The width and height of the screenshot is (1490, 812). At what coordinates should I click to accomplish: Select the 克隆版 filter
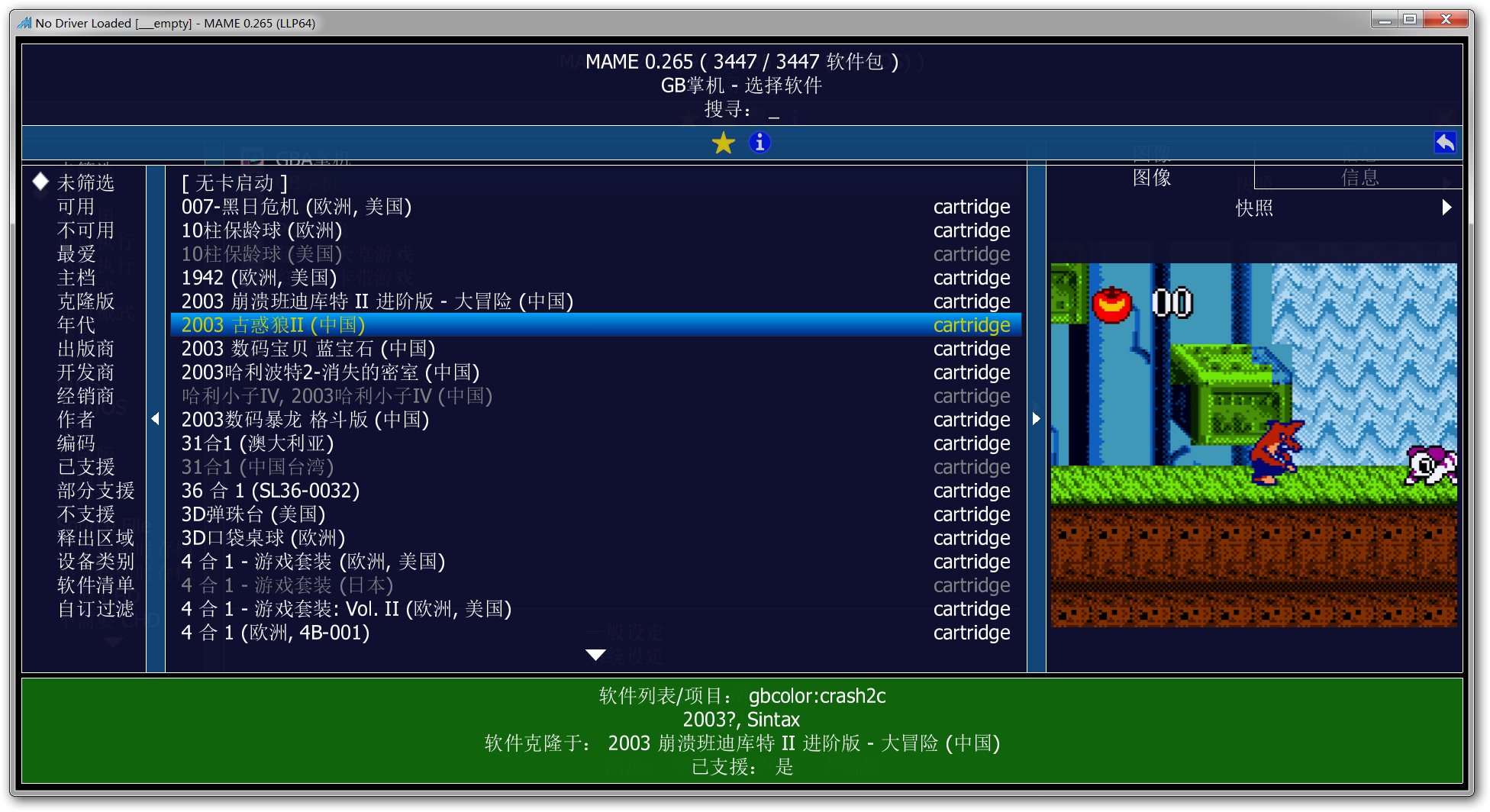(x=85, y=301)
